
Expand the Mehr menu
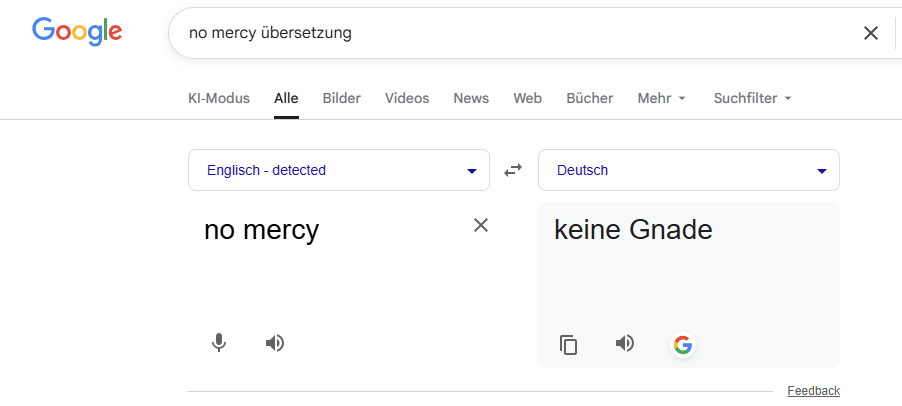click(x=661, y=98)
